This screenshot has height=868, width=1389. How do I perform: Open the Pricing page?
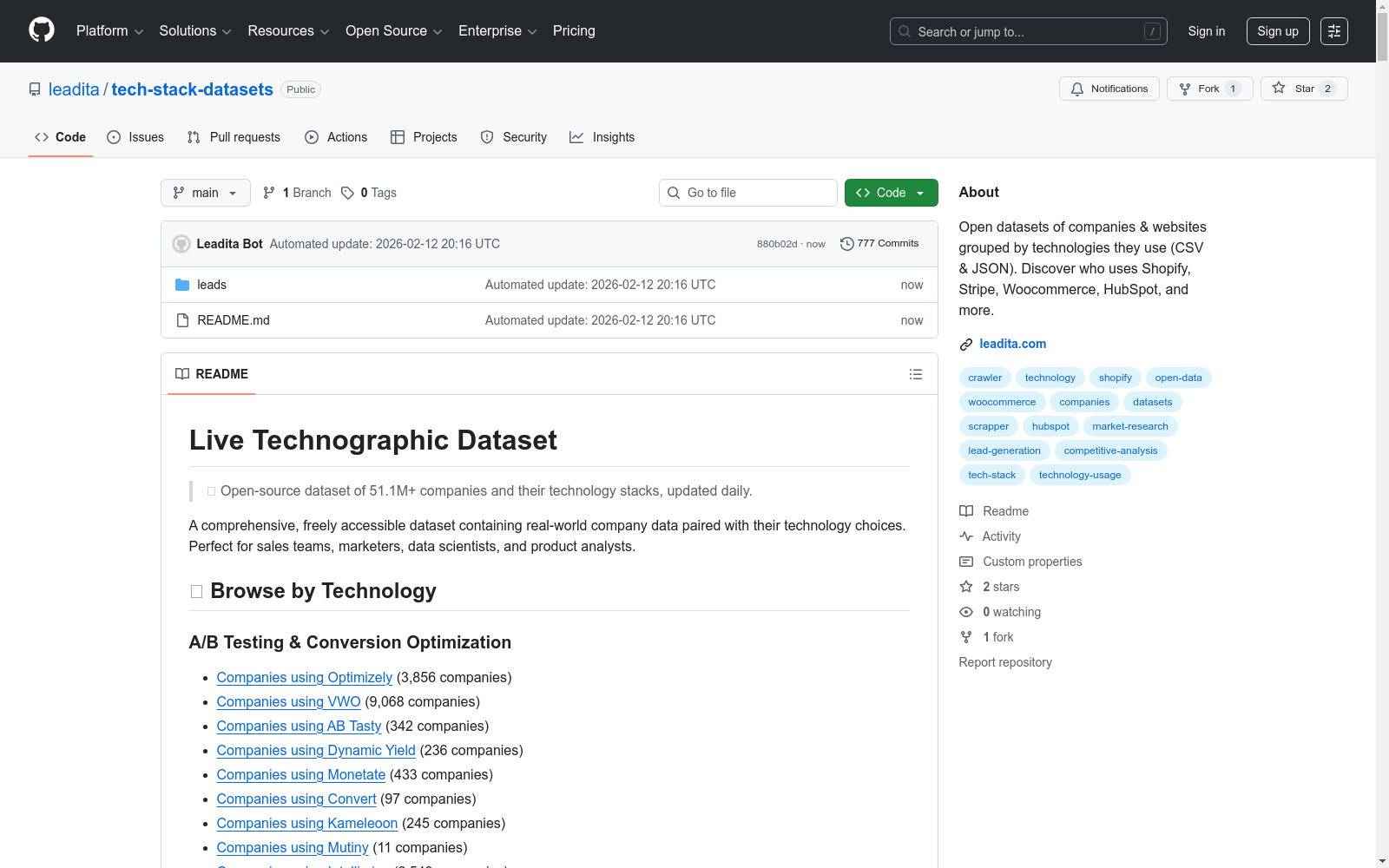tap(574, 31)
